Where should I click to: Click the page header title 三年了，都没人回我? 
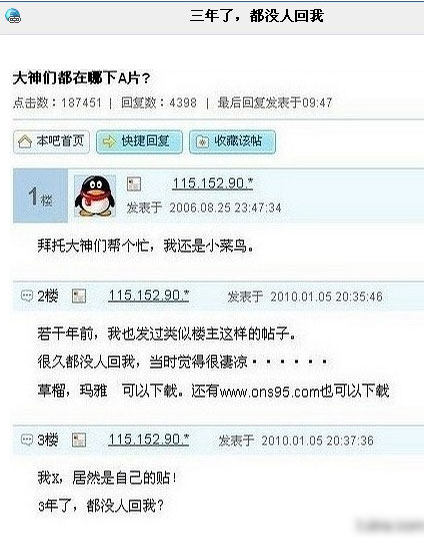pyautogui.click(x=257, y=16)
